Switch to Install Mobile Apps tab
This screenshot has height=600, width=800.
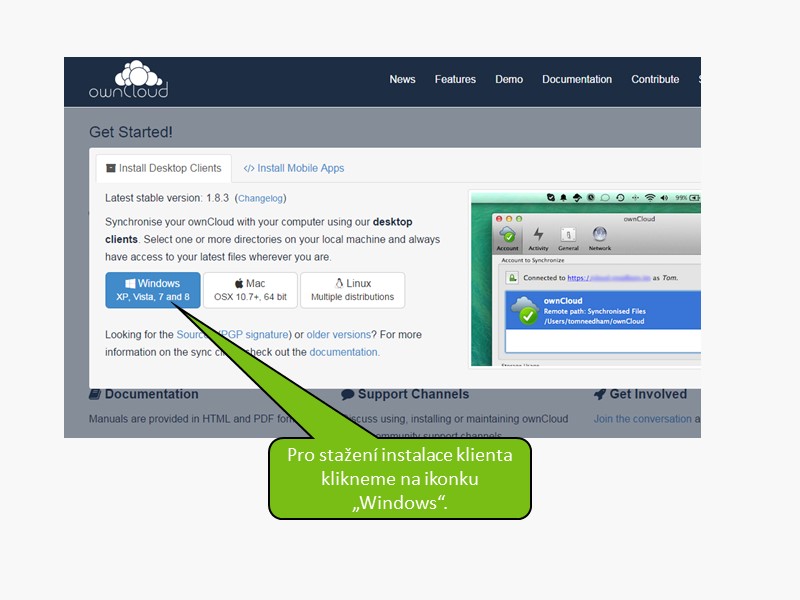(294, 168)
